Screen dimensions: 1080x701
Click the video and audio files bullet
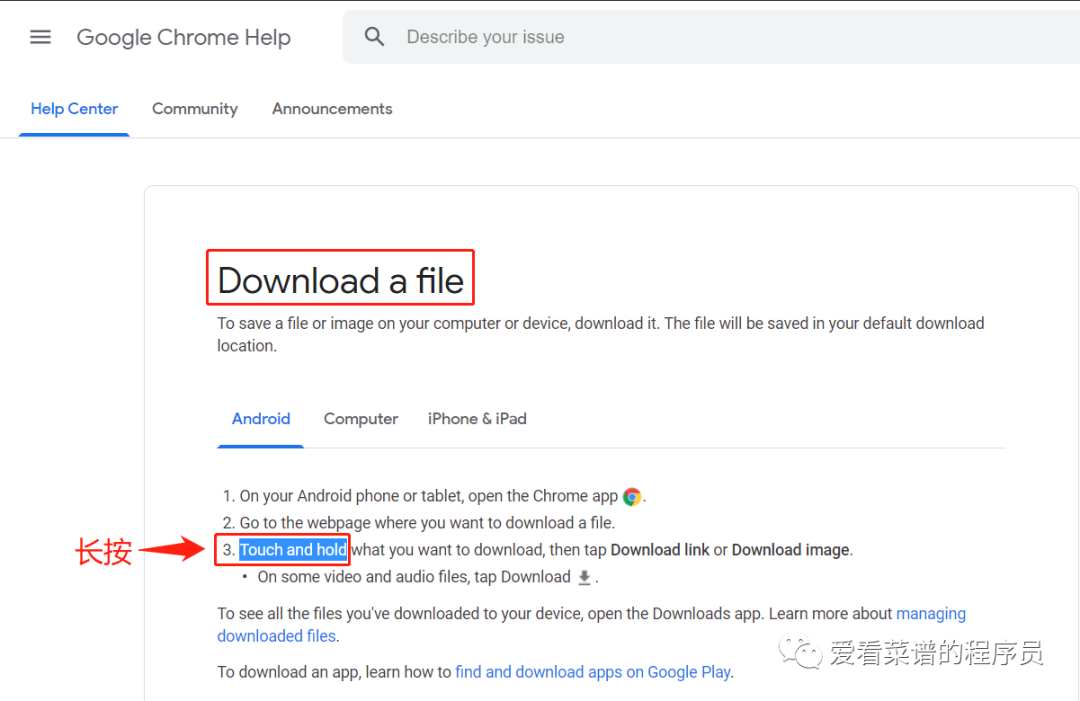coord(422,577)
